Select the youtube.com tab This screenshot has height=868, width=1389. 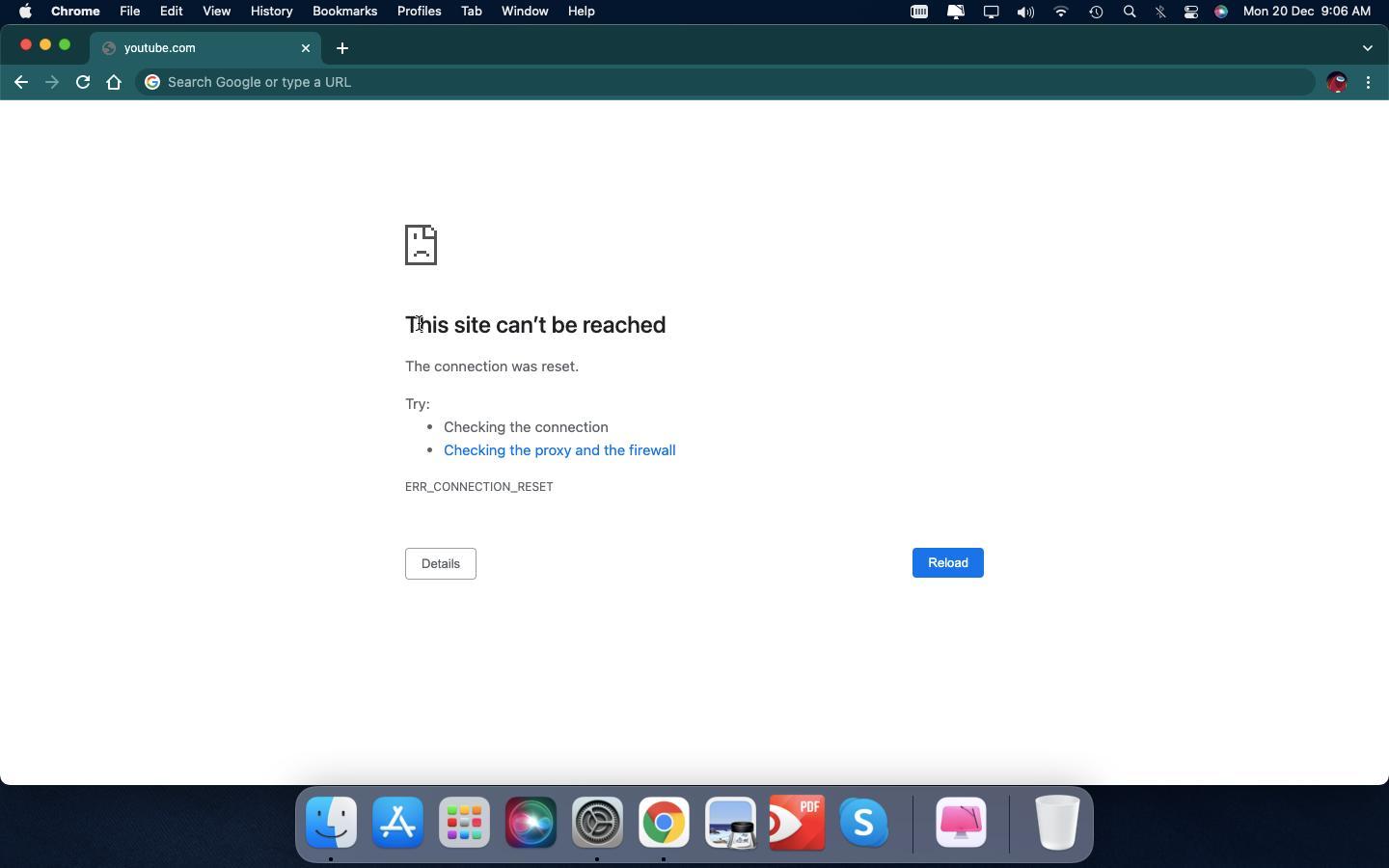pyautogui.click(x=204, y=48)
